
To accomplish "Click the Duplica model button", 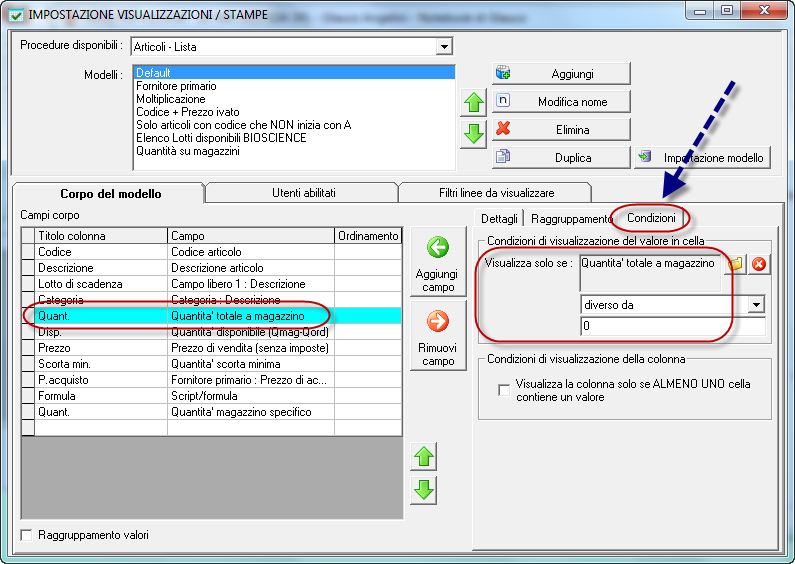I will pos(561,157).
